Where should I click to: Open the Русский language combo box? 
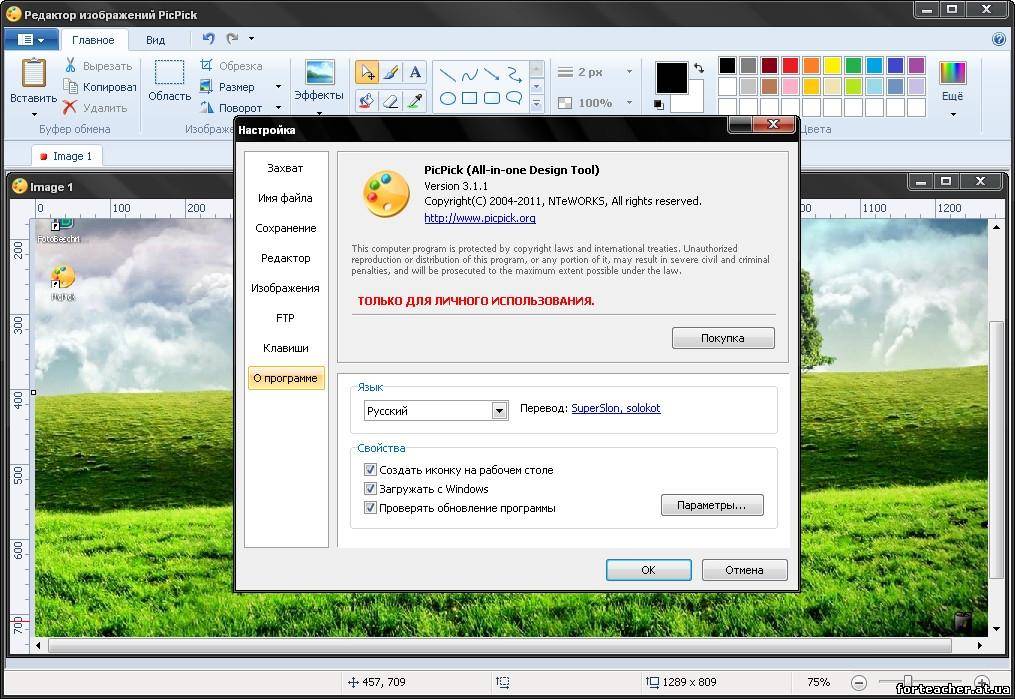[x=436, y=410]
